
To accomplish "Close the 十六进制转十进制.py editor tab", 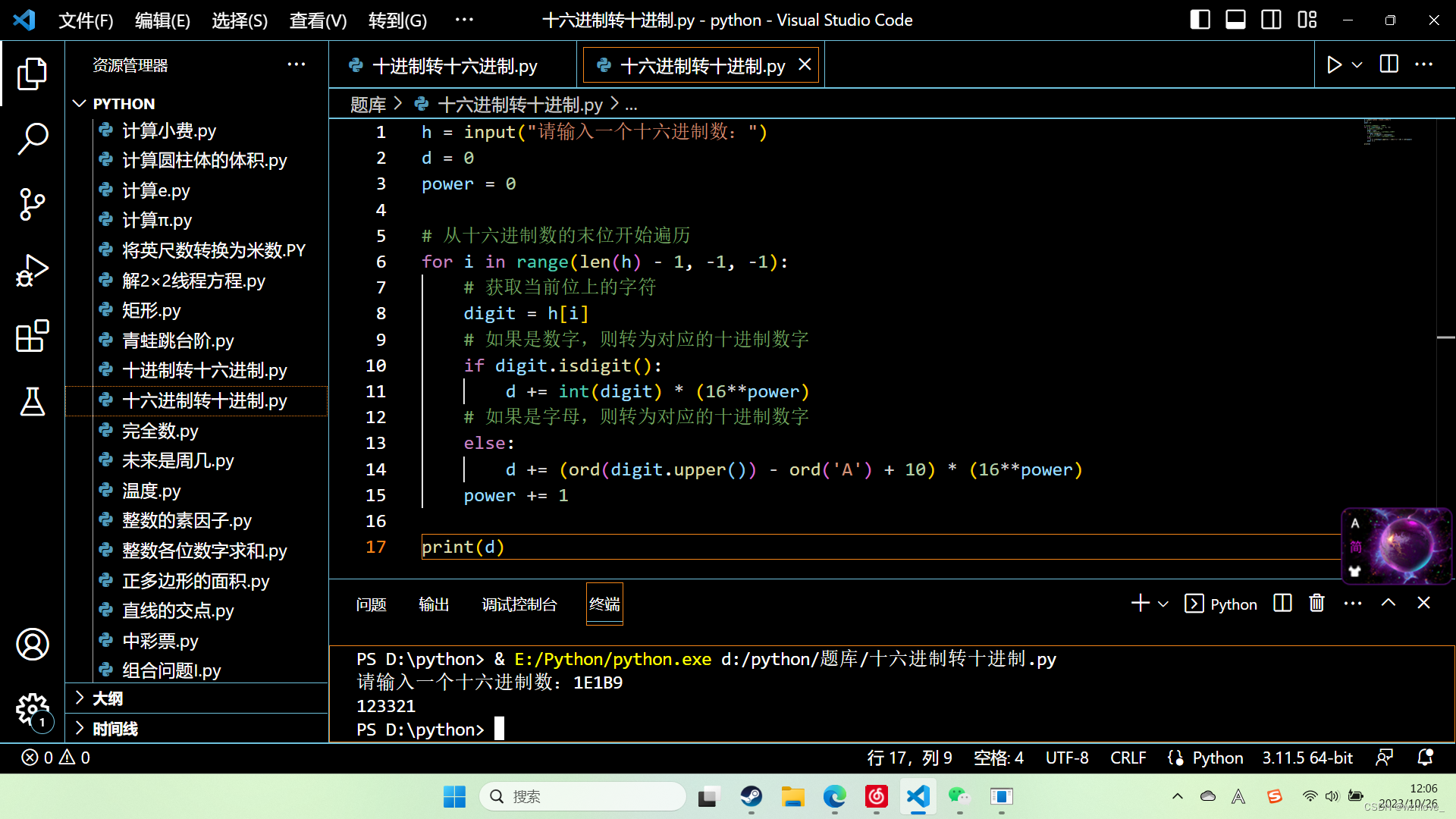I will point(805,65).
